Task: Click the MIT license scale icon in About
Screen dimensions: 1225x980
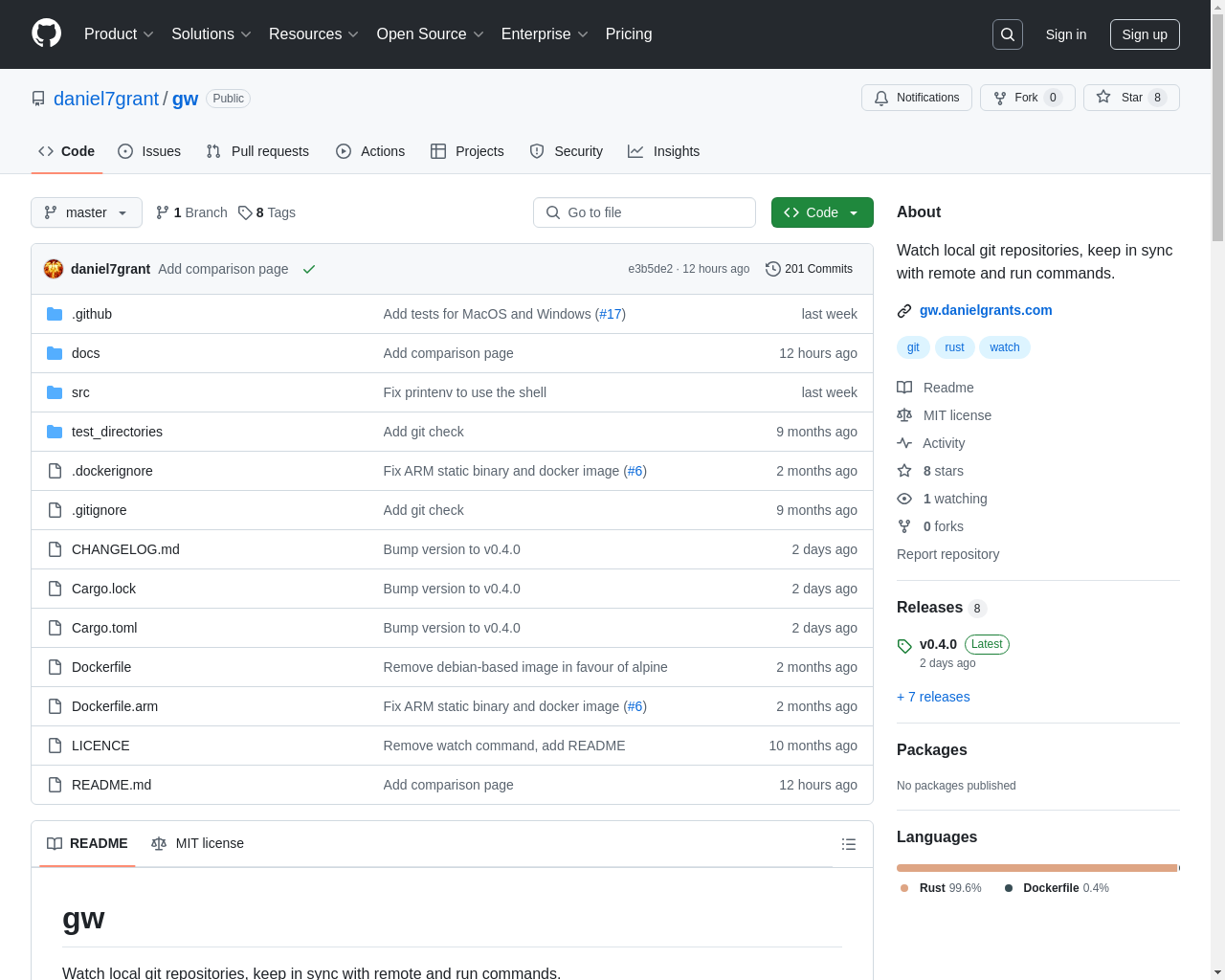Action: tap(904, 415)
